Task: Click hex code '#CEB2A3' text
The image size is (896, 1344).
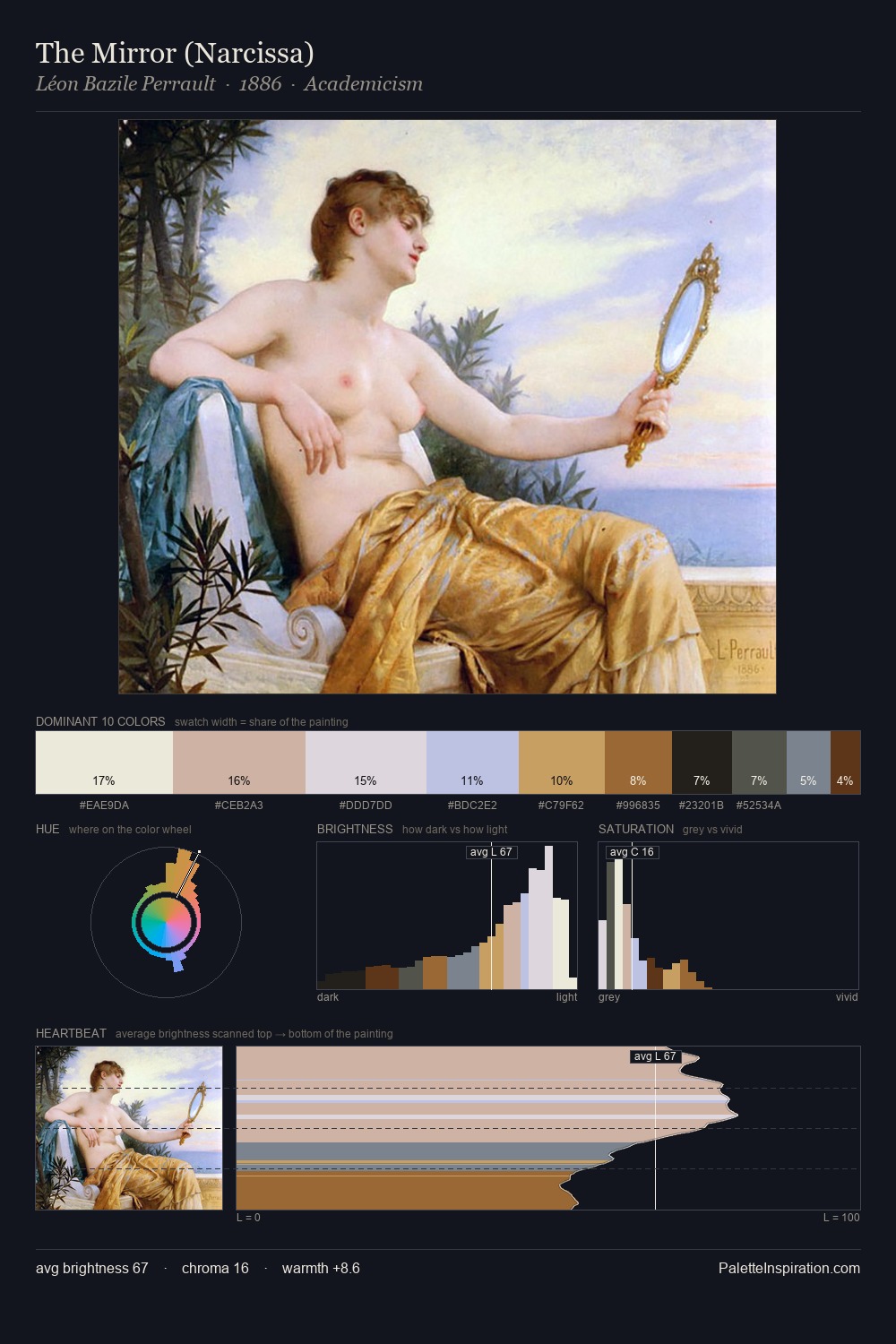Action: 239,806
